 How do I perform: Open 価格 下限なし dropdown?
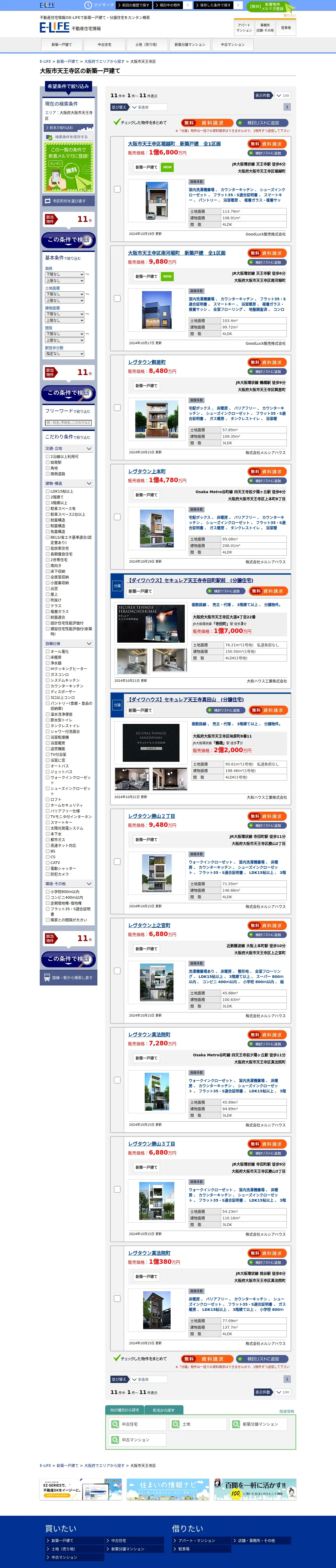click(x=64, y=274)
